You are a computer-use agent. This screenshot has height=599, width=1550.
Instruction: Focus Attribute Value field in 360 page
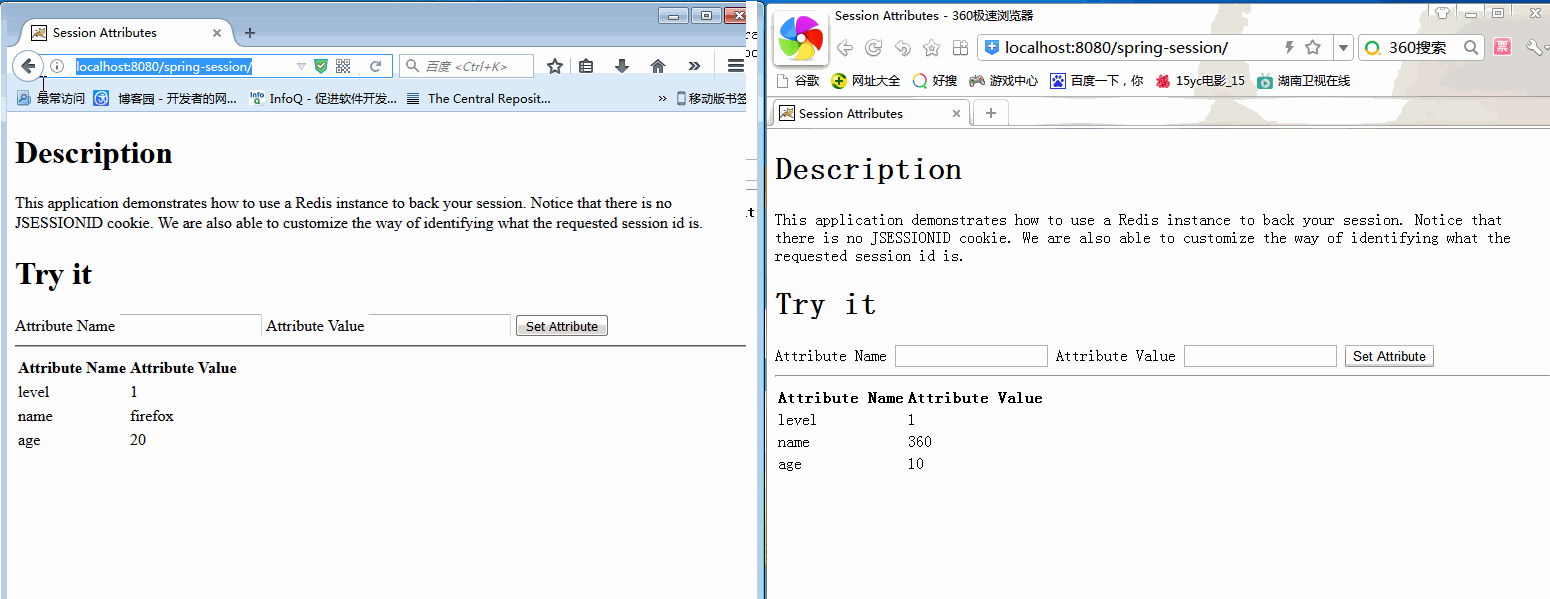point(1260,356)
